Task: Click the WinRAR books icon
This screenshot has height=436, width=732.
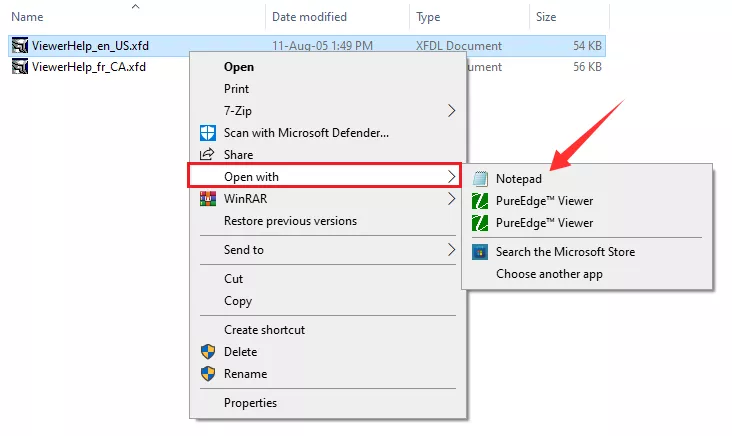Action: [x=208, y=198]
